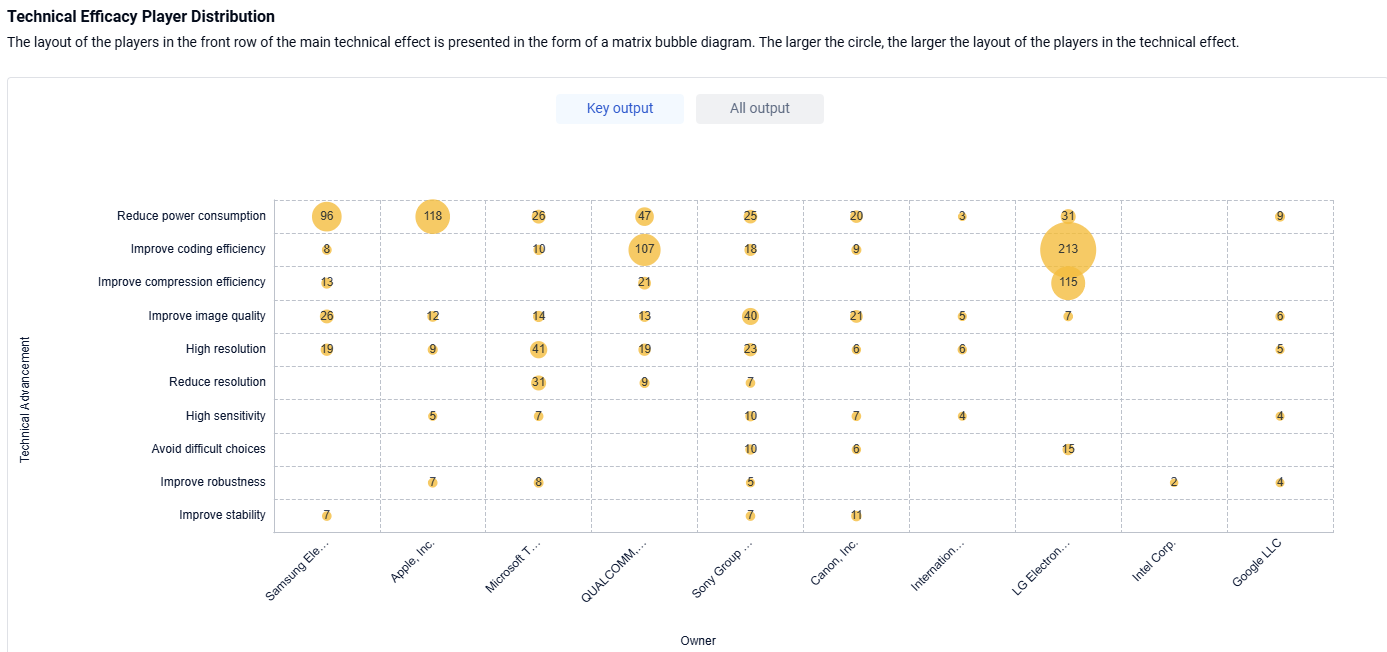Click Sony's Improve image quality bubble showing 40
1387x652 pixels.
(750, 316)
